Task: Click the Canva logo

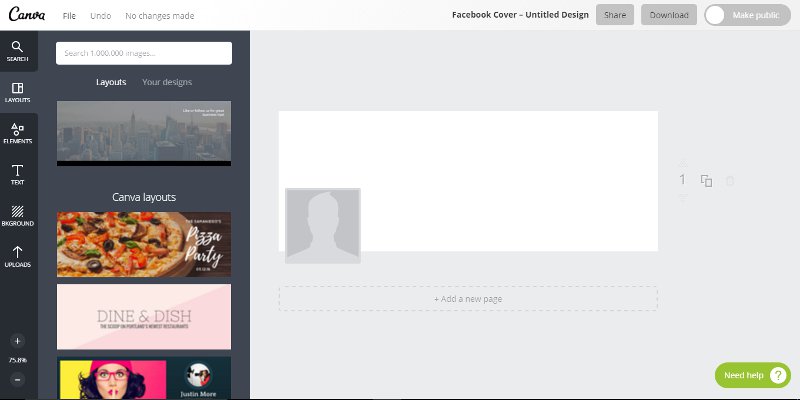Action: (26, 15)
